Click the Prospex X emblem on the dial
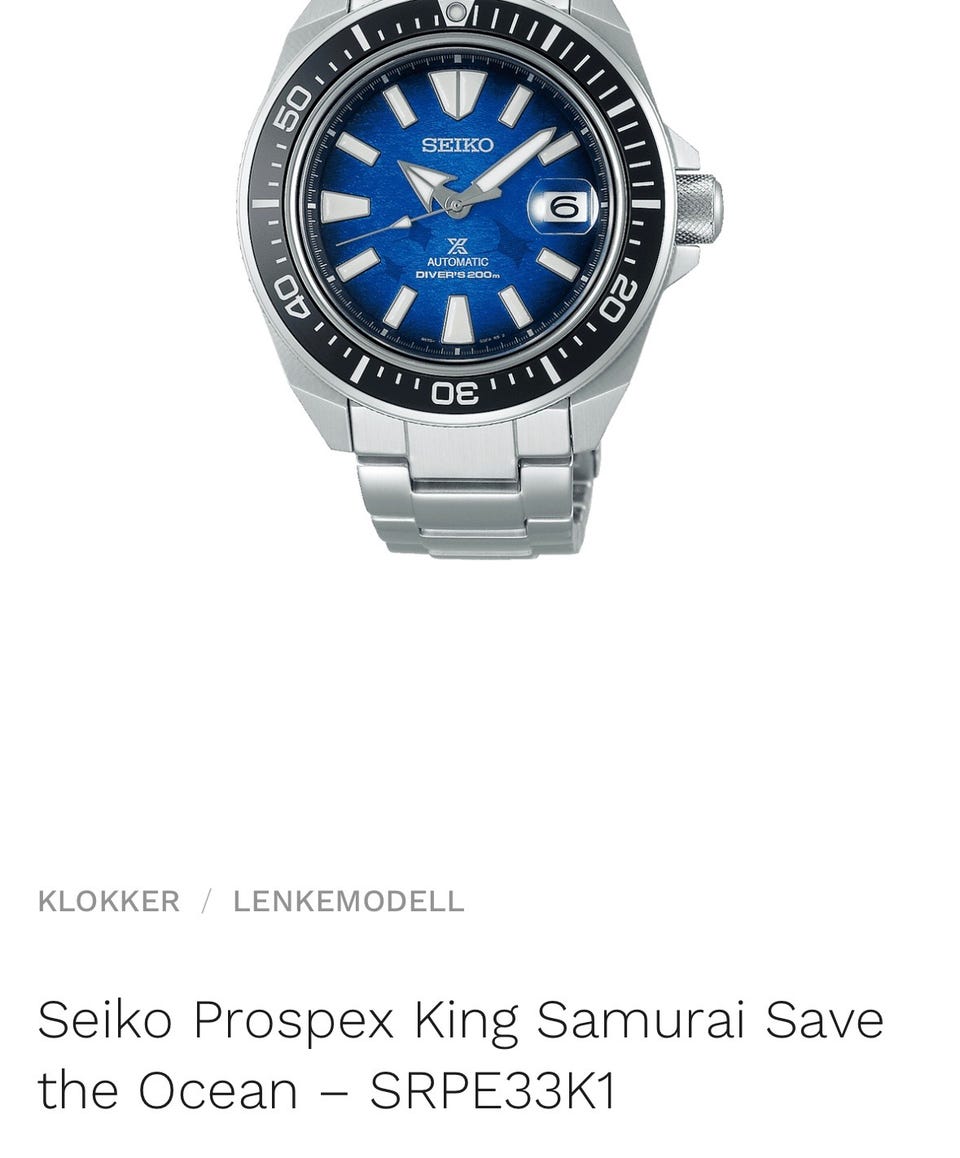Screen dimensions: 960x1158 457,246
